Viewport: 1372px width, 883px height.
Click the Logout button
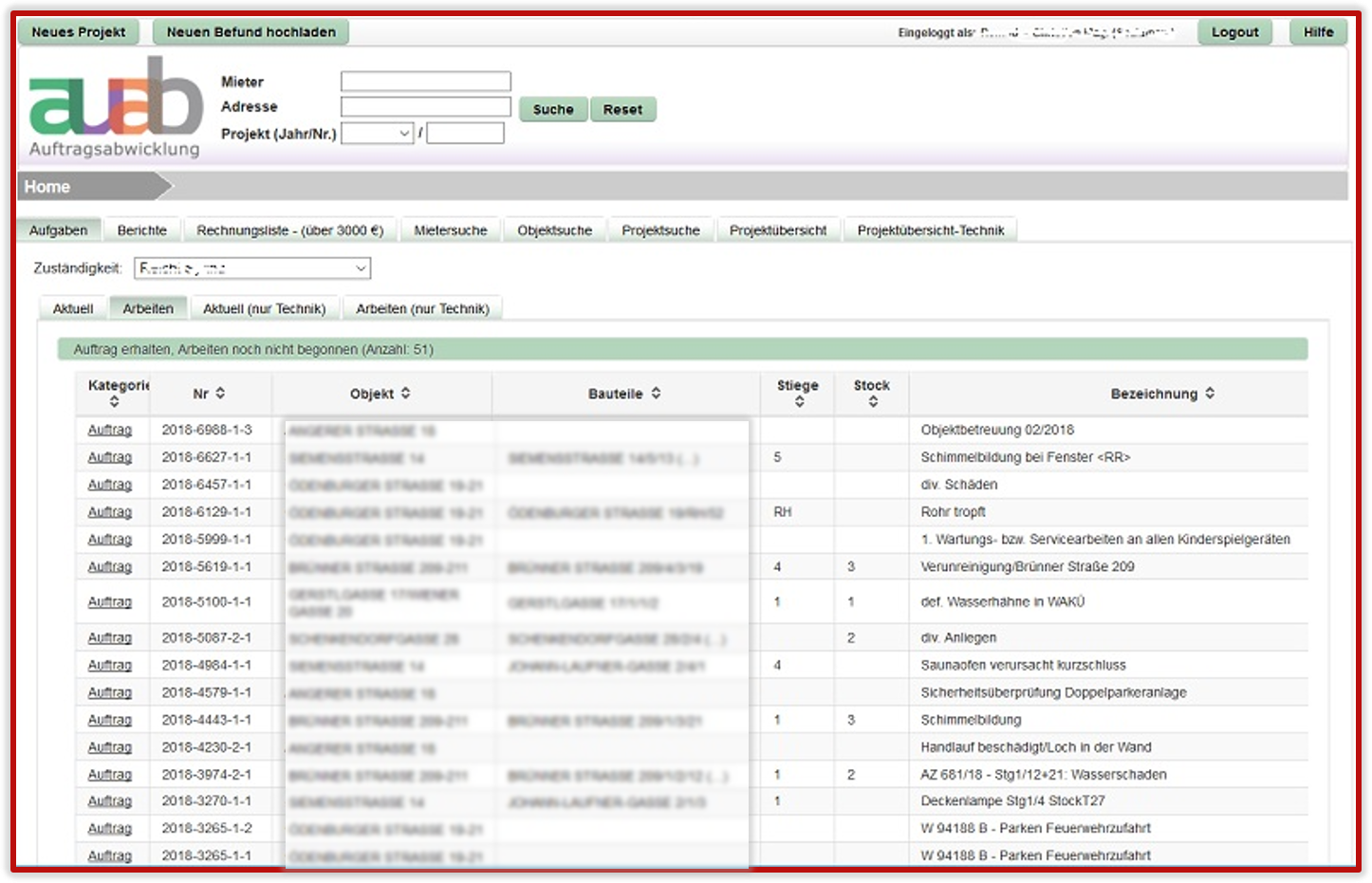1235,32
